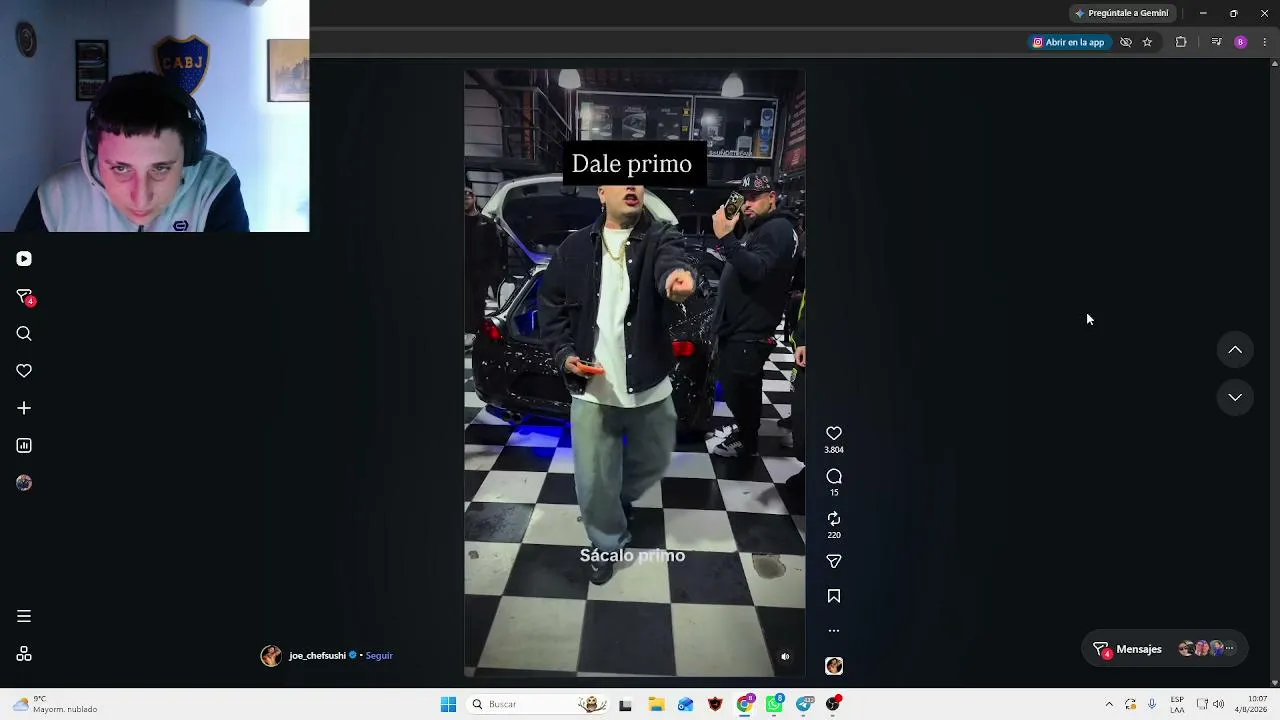This screenshot has width=1280, height=720.
Task: Like the reel with heart icon
Action: coord(834,433)
